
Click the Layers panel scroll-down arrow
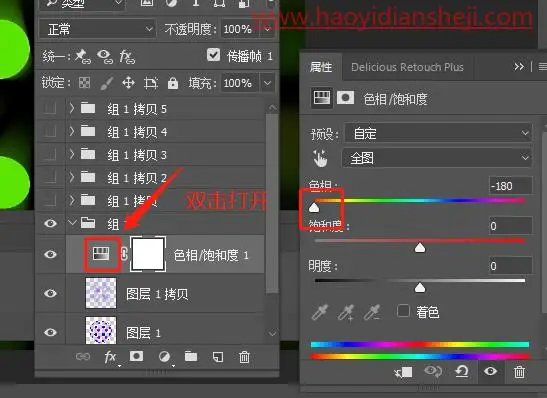click(x=272, y=334)
